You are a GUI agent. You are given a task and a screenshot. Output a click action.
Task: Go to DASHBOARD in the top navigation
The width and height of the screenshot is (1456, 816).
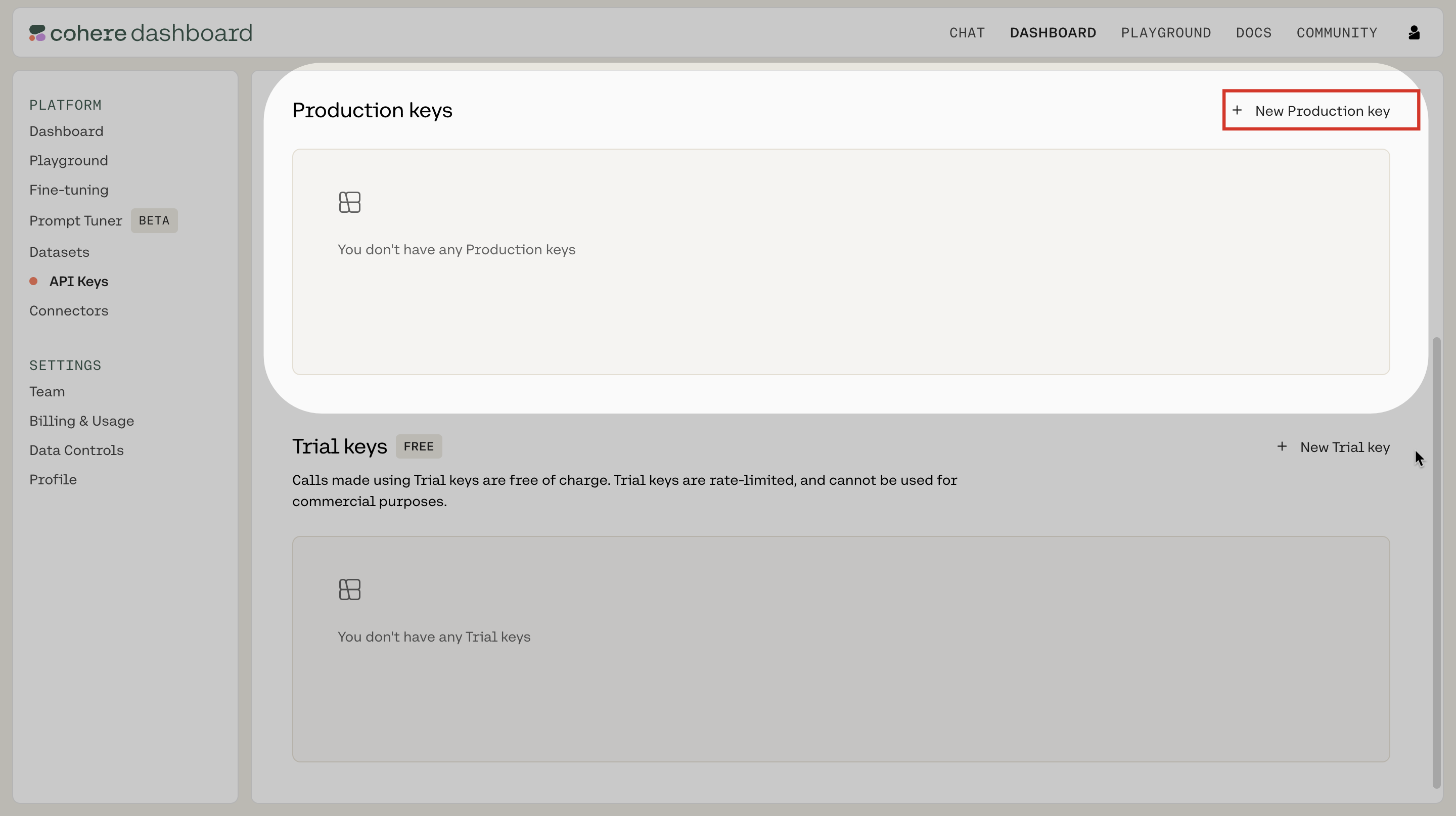[x=1053, y=33]
